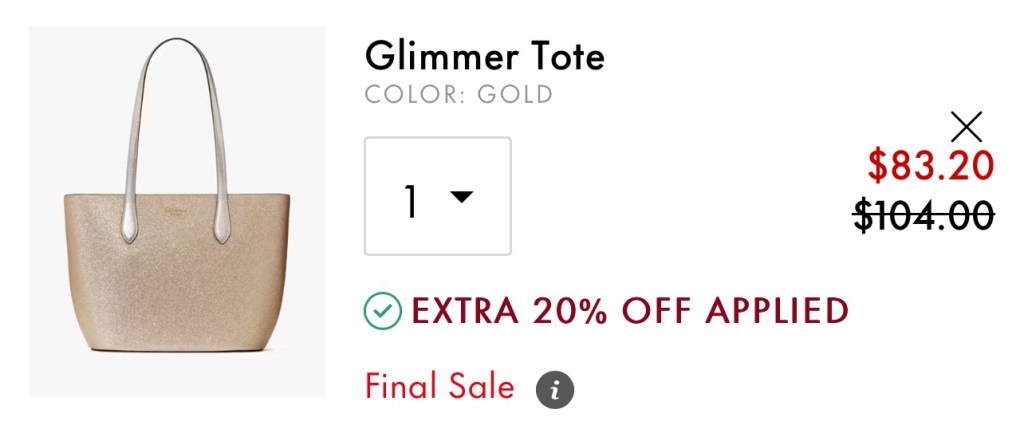
Task: Click the glitter body of the tote bag
Action: pyautogui.click(x=175, y=290)
